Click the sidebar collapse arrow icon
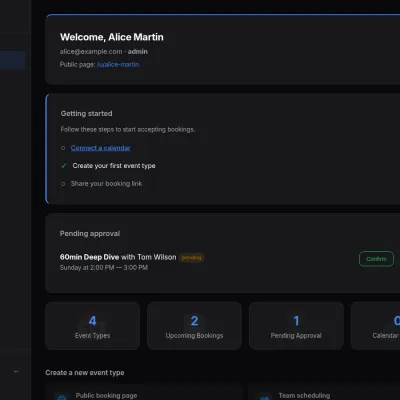The image size is (400, 400). click(x=16, y=371)
